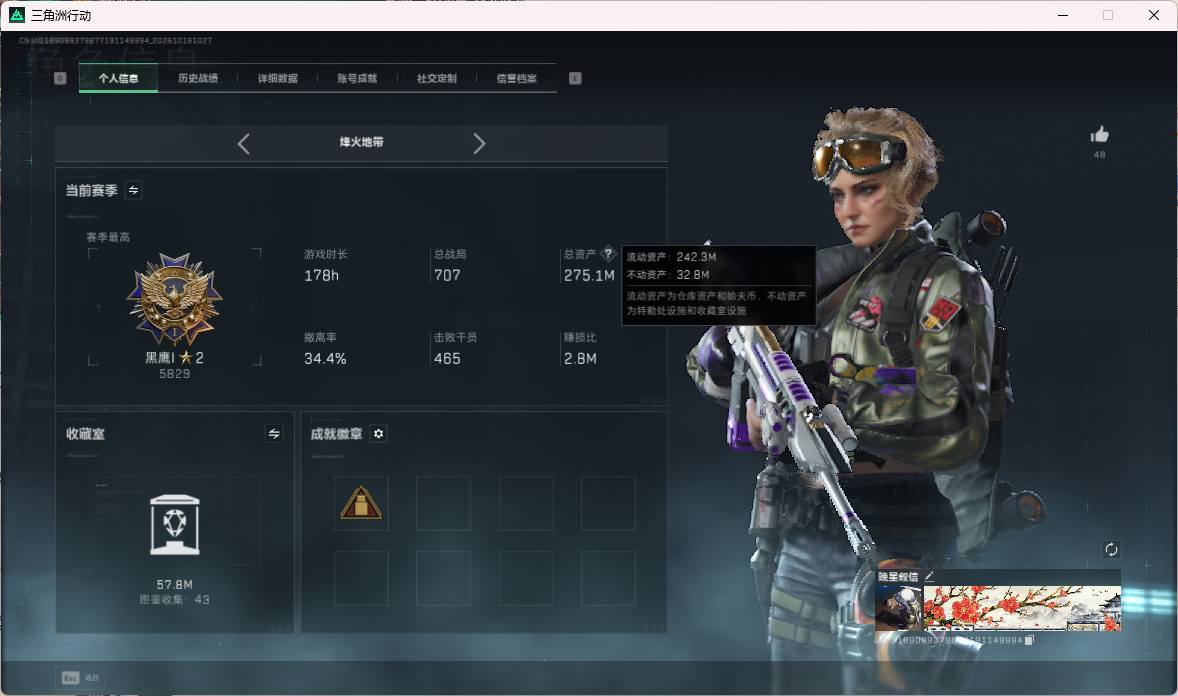The image size is (1178, 696).
Task: Click the help question mark next to 总资产
Action: pos(608,253)
